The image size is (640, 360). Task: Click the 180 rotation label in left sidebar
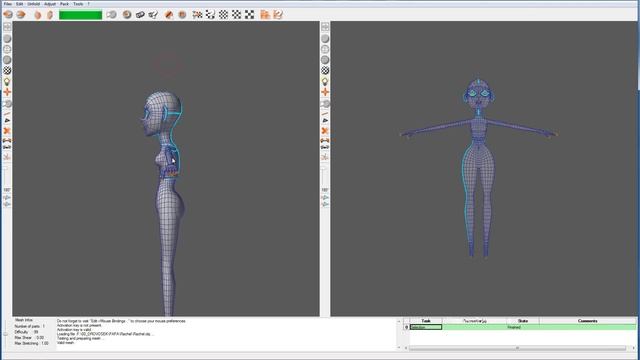coord(7,190)
